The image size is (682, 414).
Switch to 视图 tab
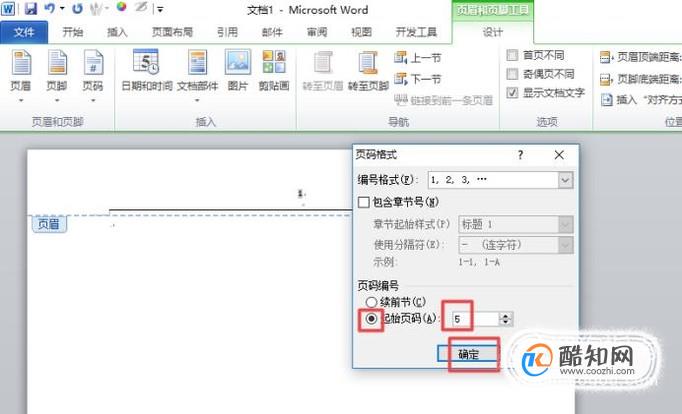[361, 32]
